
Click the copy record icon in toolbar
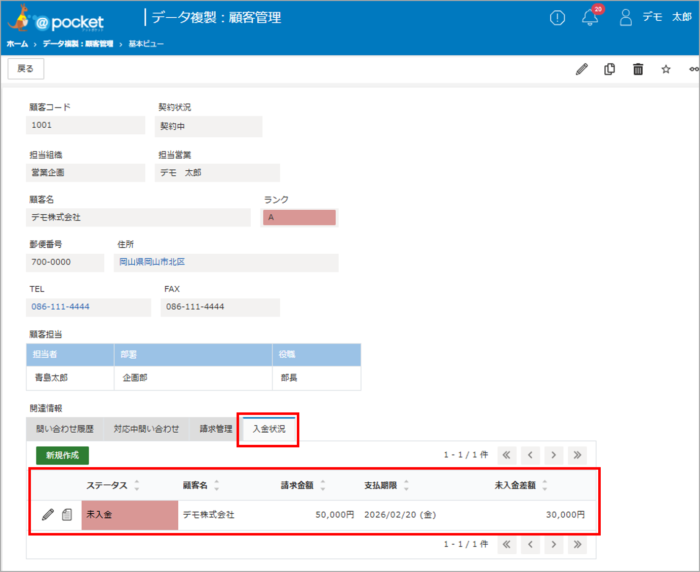click(x=609, y=69)
